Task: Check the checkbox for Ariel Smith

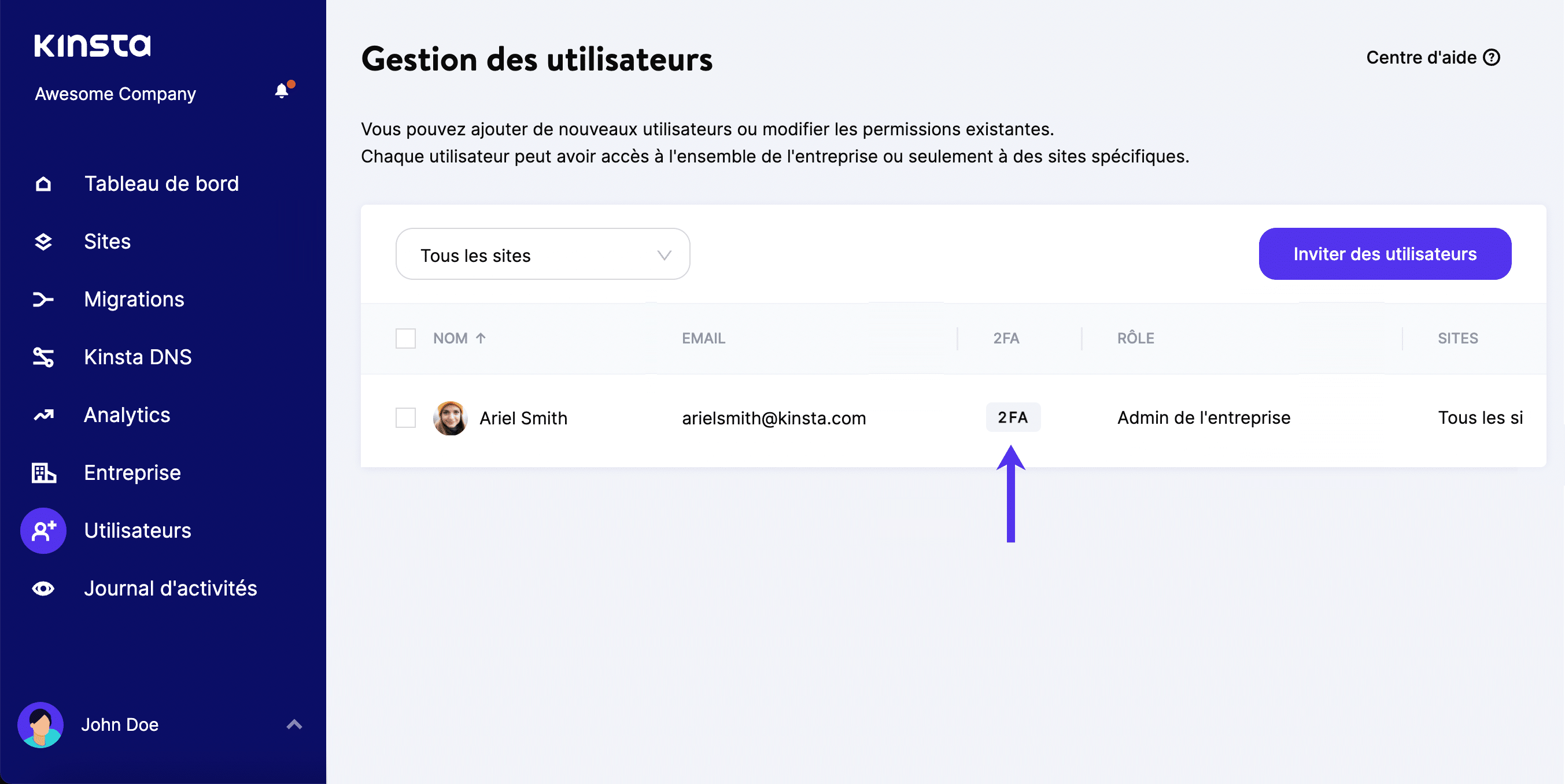Action: (x=405, y=418)
